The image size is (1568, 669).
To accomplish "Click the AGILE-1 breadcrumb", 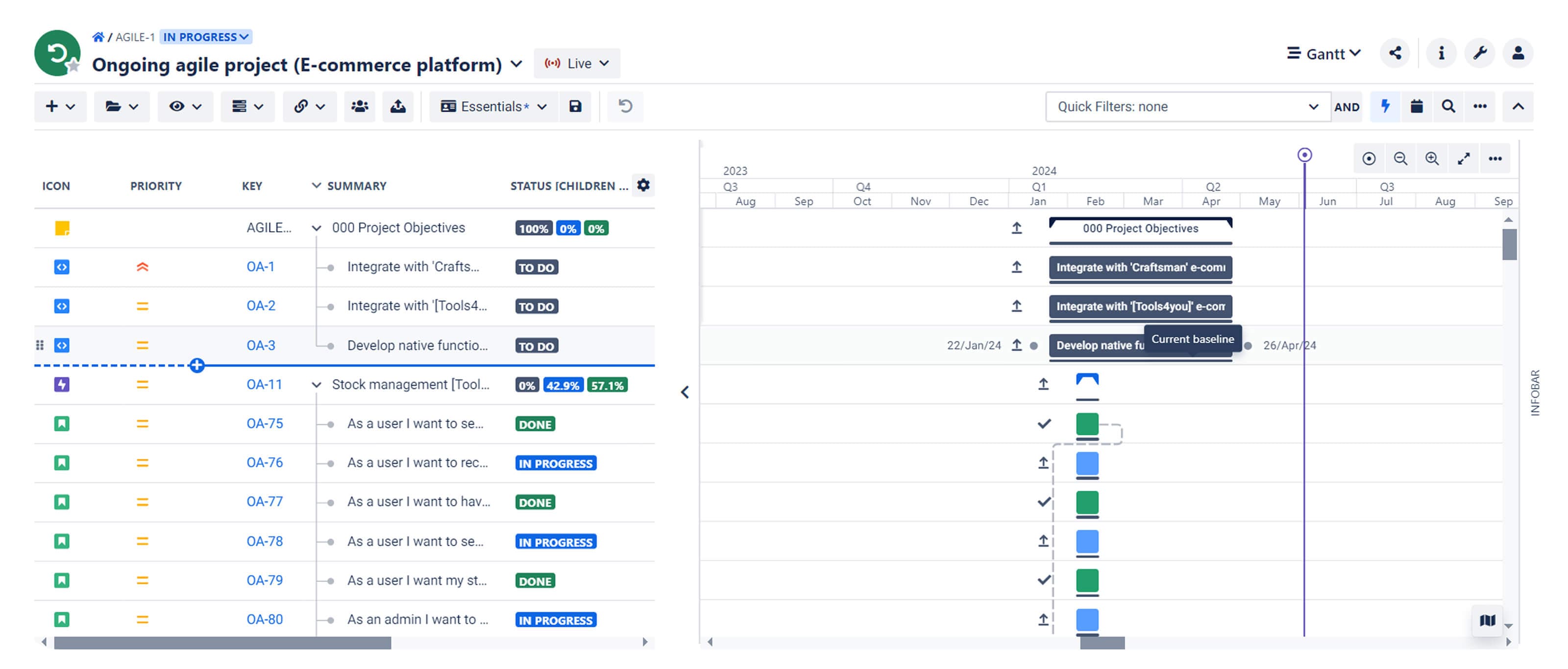I will coord(135,37).
